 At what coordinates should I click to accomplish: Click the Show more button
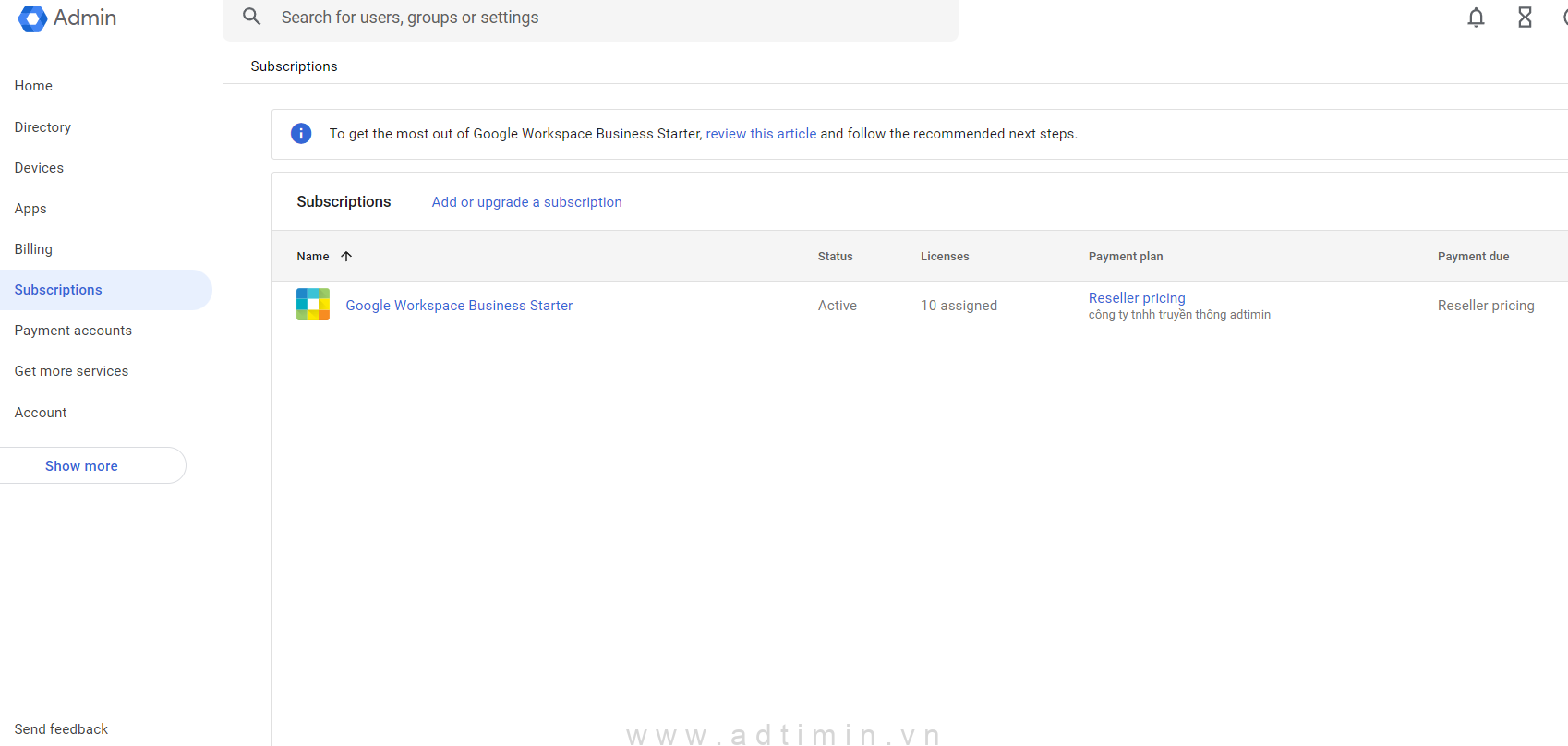click(x=92, y=465)
